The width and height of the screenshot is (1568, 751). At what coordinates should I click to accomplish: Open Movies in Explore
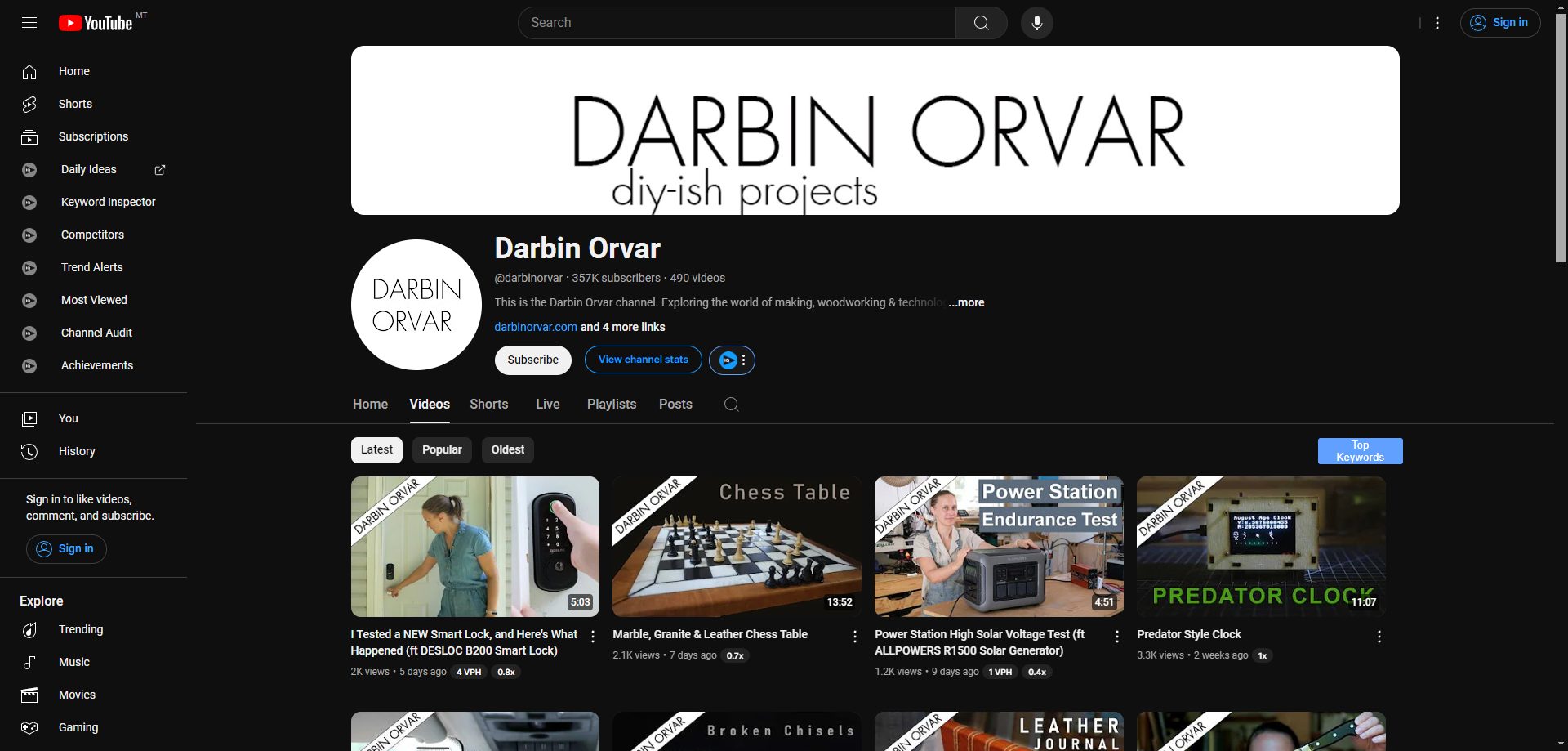coord(93,695)
